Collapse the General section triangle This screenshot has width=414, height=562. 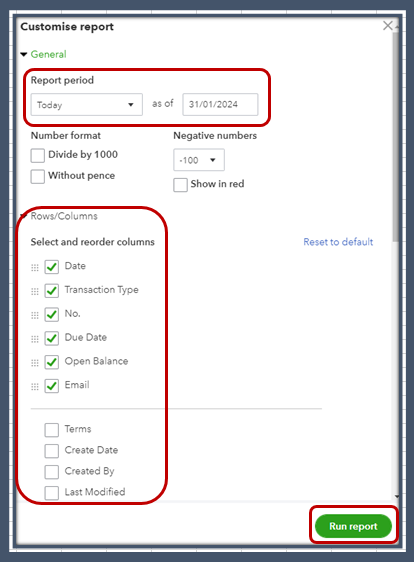click(x=24, y=54)
